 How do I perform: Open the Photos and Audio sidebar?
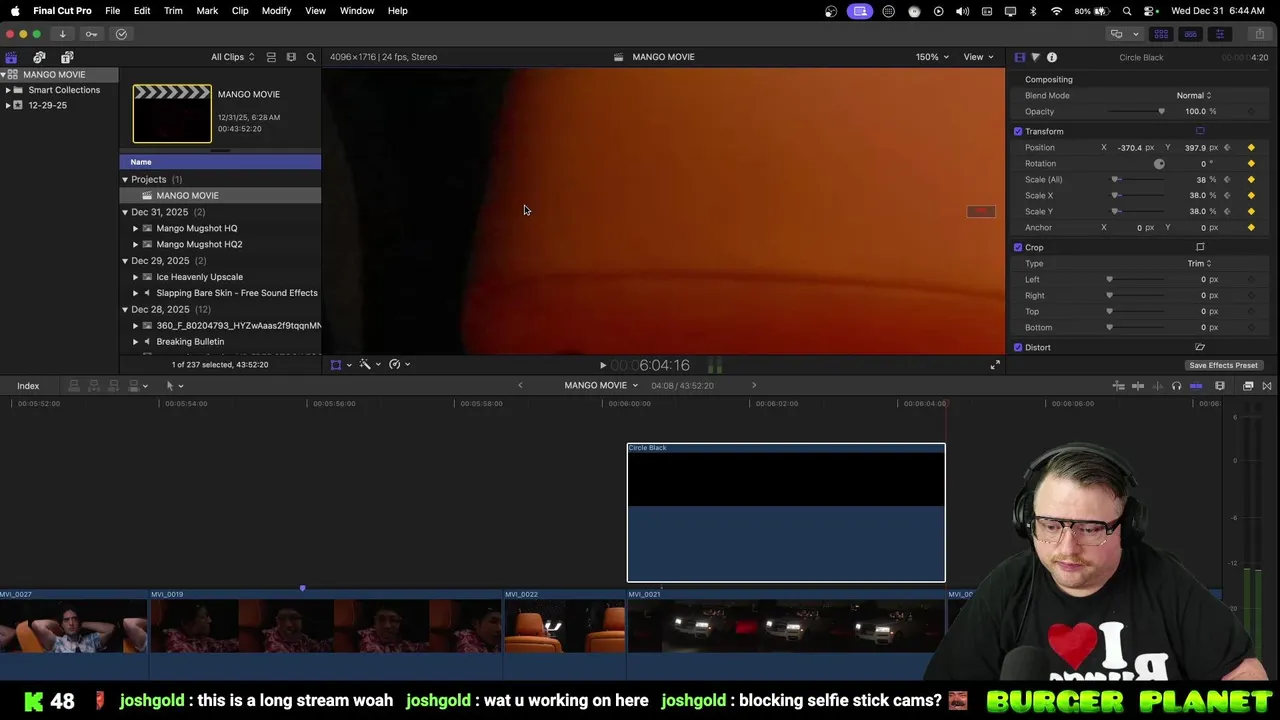pyautogui.click(x=39, y=57)
